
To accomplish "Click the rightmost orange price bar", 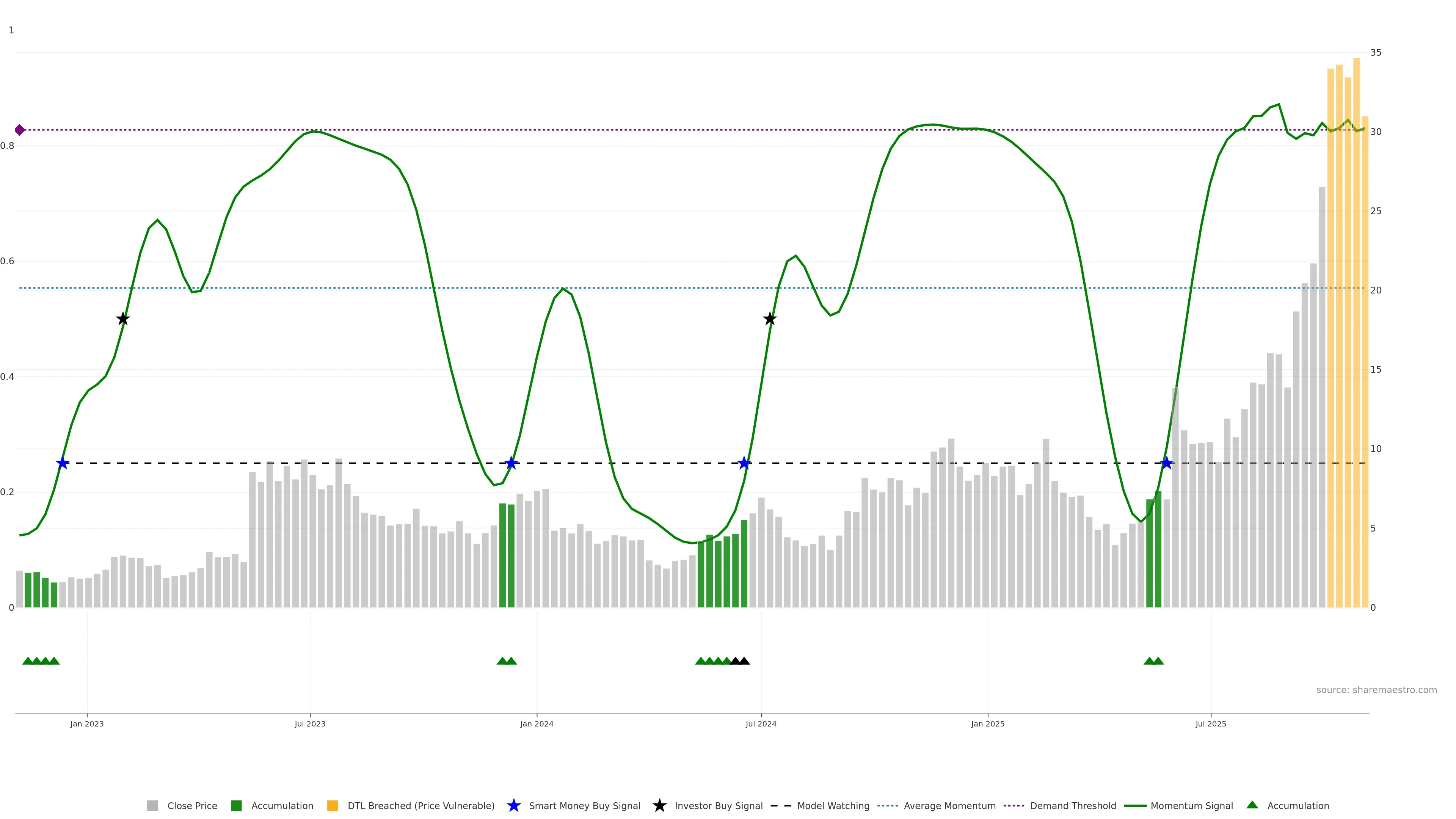I will [x=1365, y=362].
